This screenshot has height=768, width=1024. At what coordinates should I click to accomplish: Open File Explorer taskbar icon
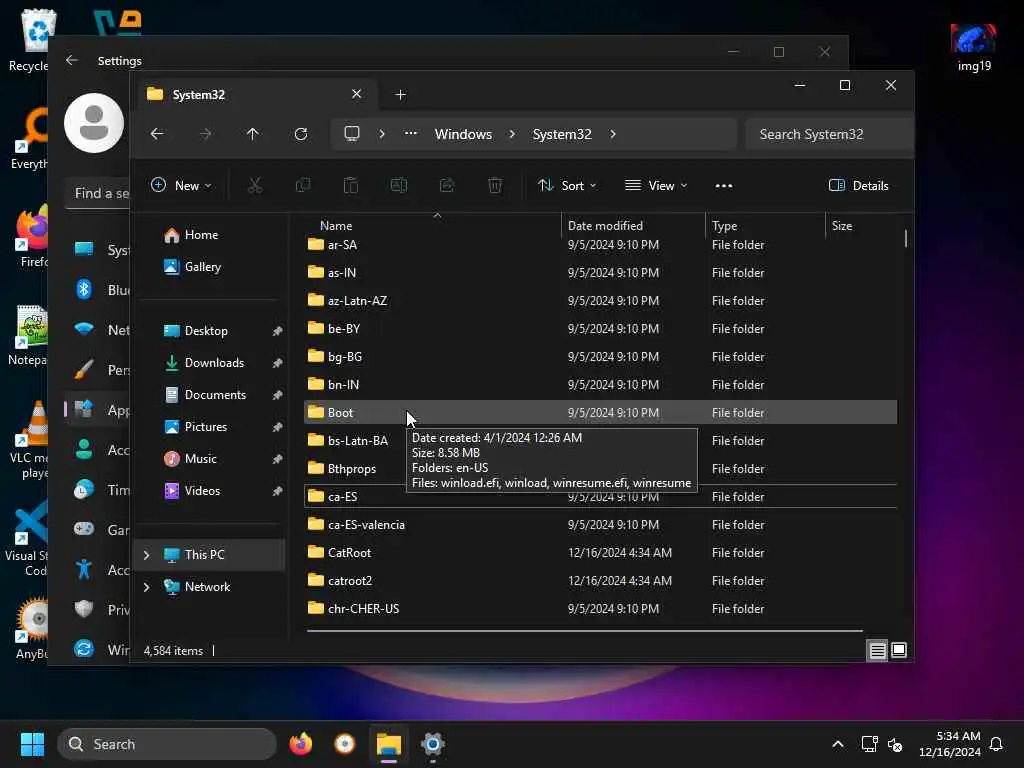point(389,744)
